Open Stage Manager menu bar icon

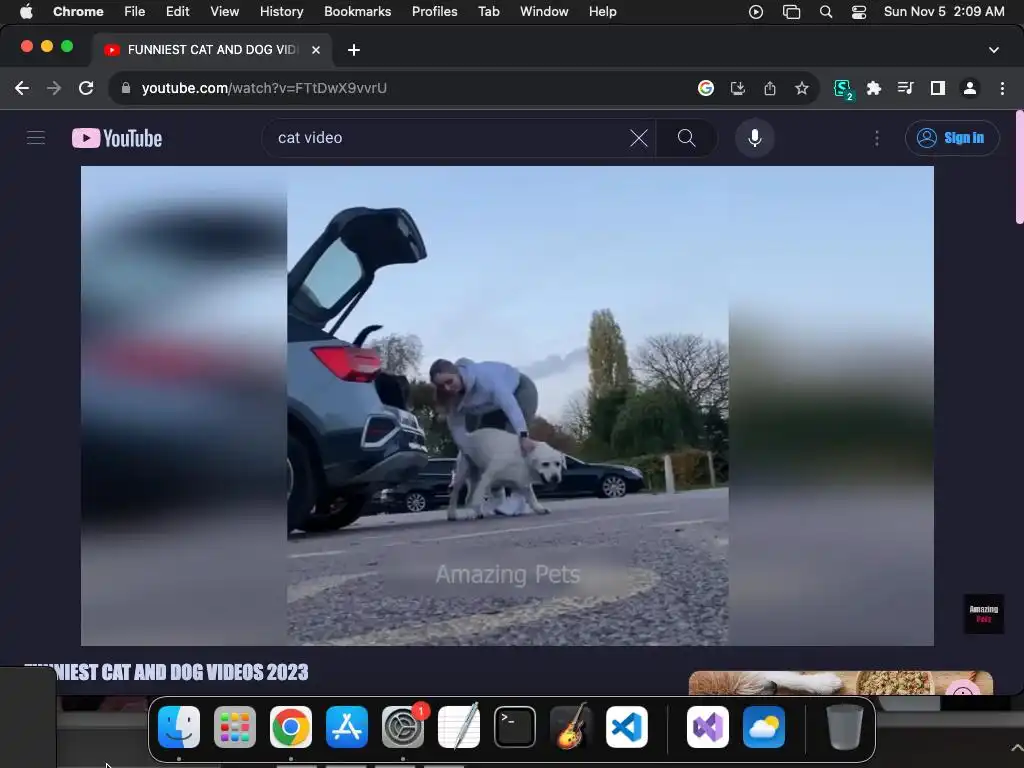[791, 12]
